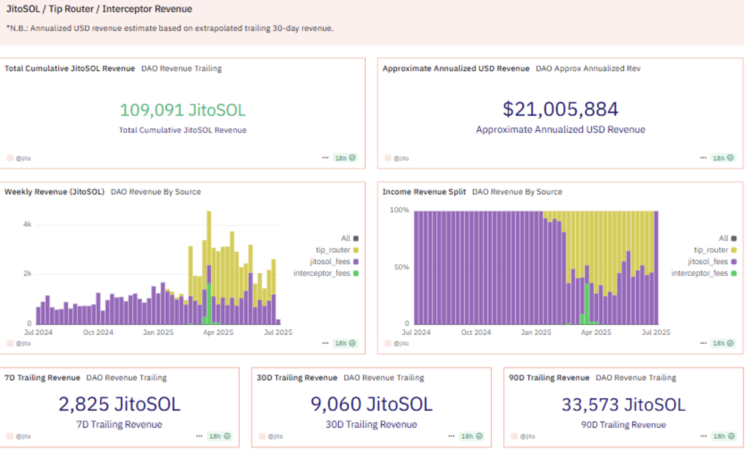Click the green interceptor segment in Income Revenue Split chart
Image resolution: width=750 pixels, height=454 pixels.
pos(587,304)
